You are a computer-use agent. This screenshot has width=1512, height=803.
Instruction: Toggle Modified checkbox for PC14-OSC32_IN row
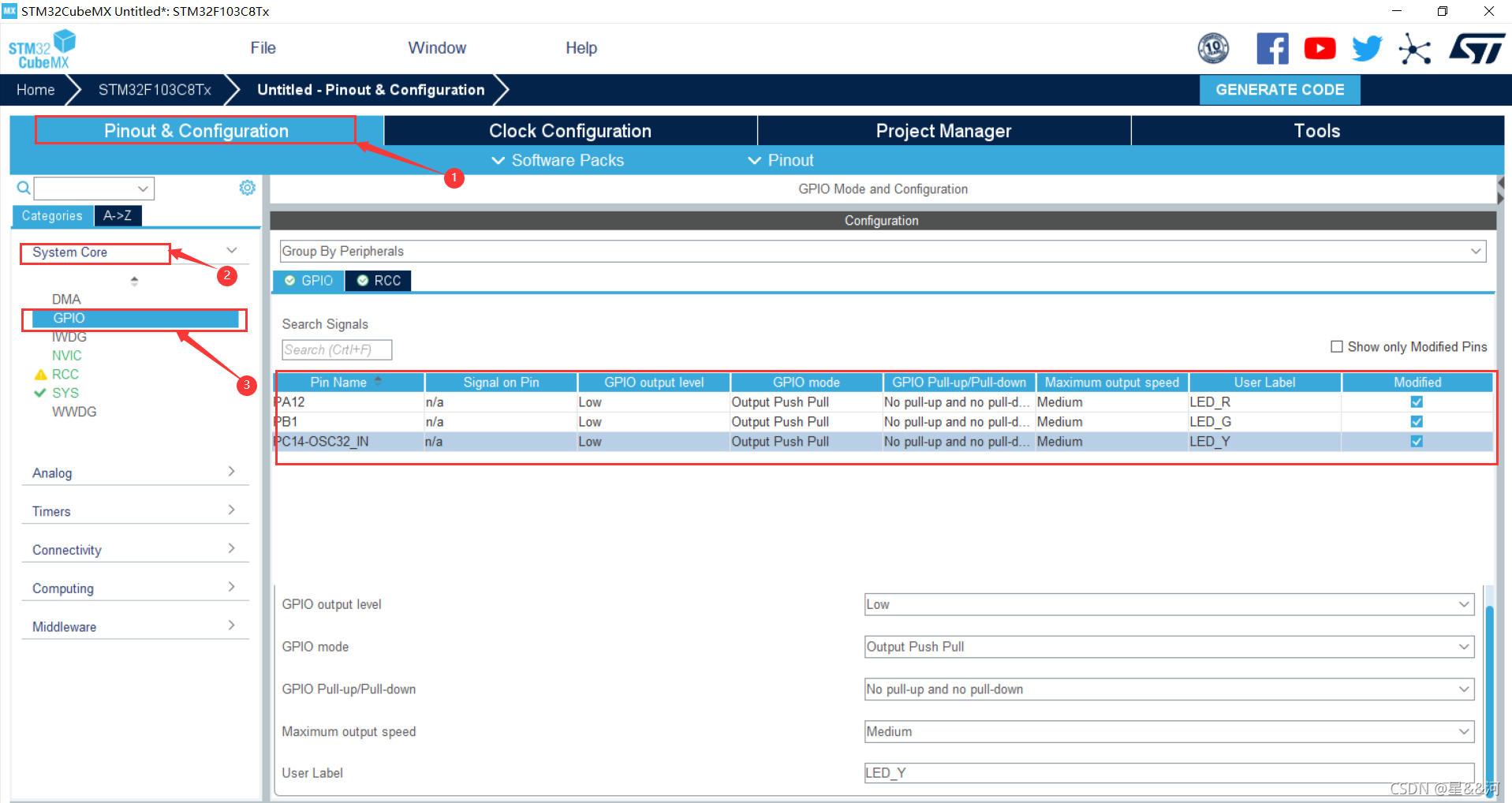1417,442
